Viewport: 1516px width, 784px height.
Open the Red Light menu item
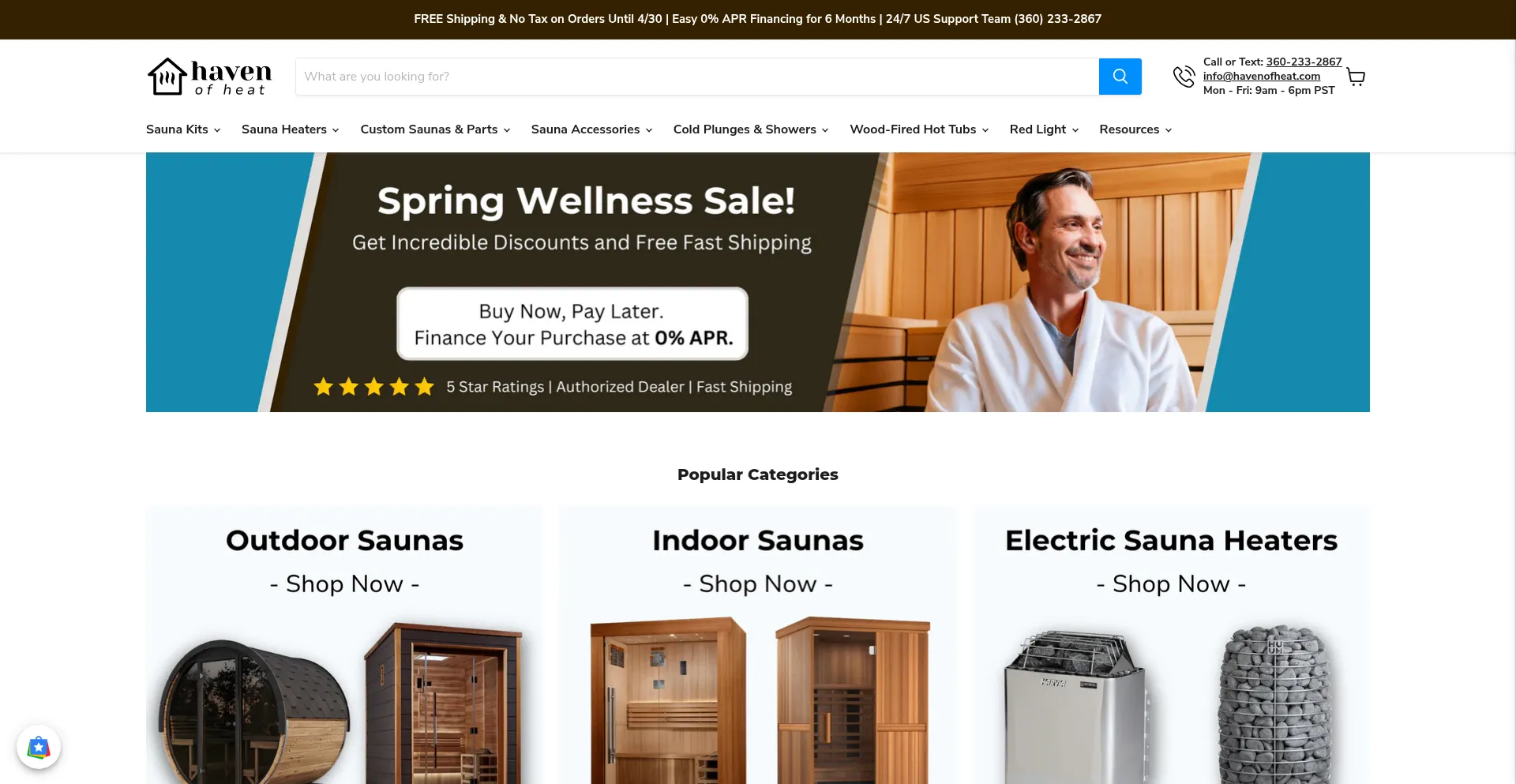(1044, 129)
